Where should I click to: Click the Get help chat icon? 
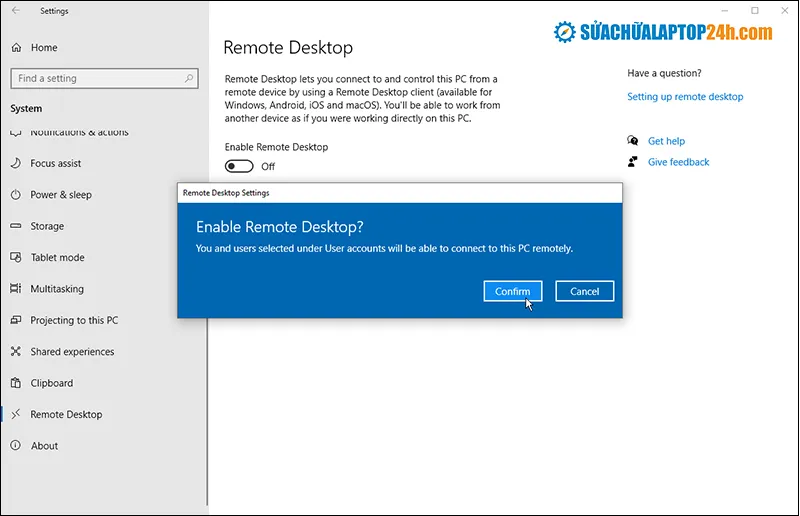(x=633, y=140)
